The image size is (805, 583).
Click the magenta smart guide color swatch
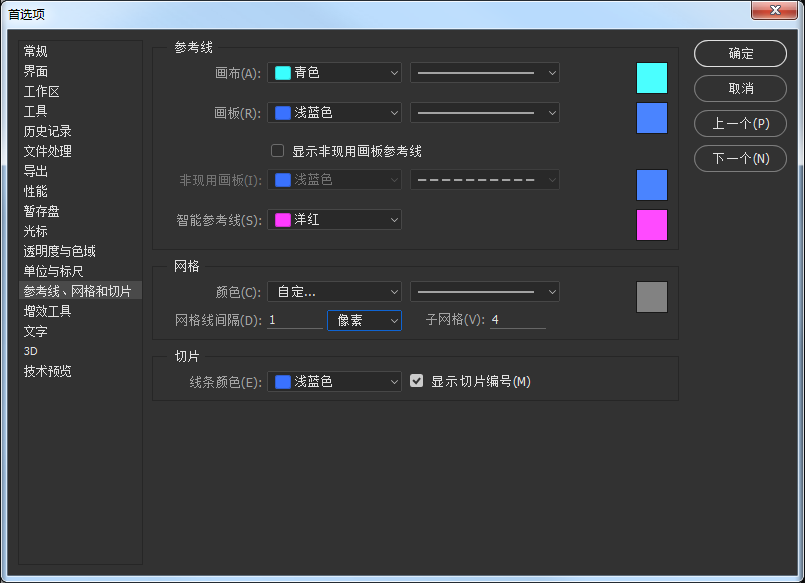tap(652, 225)
